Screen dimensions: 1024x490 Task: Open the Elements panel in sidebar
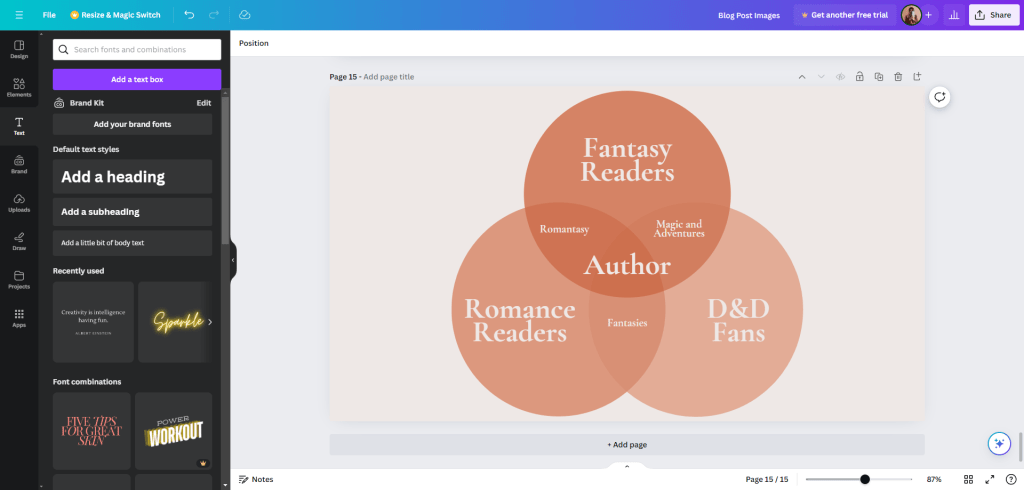tap(19, 85)
